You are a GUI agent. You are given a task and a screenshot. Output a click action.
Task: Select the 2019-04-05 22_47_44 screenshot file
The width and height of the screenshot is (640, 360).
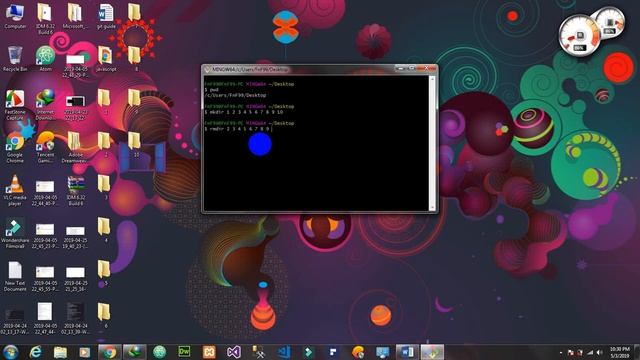coord(45,319)
